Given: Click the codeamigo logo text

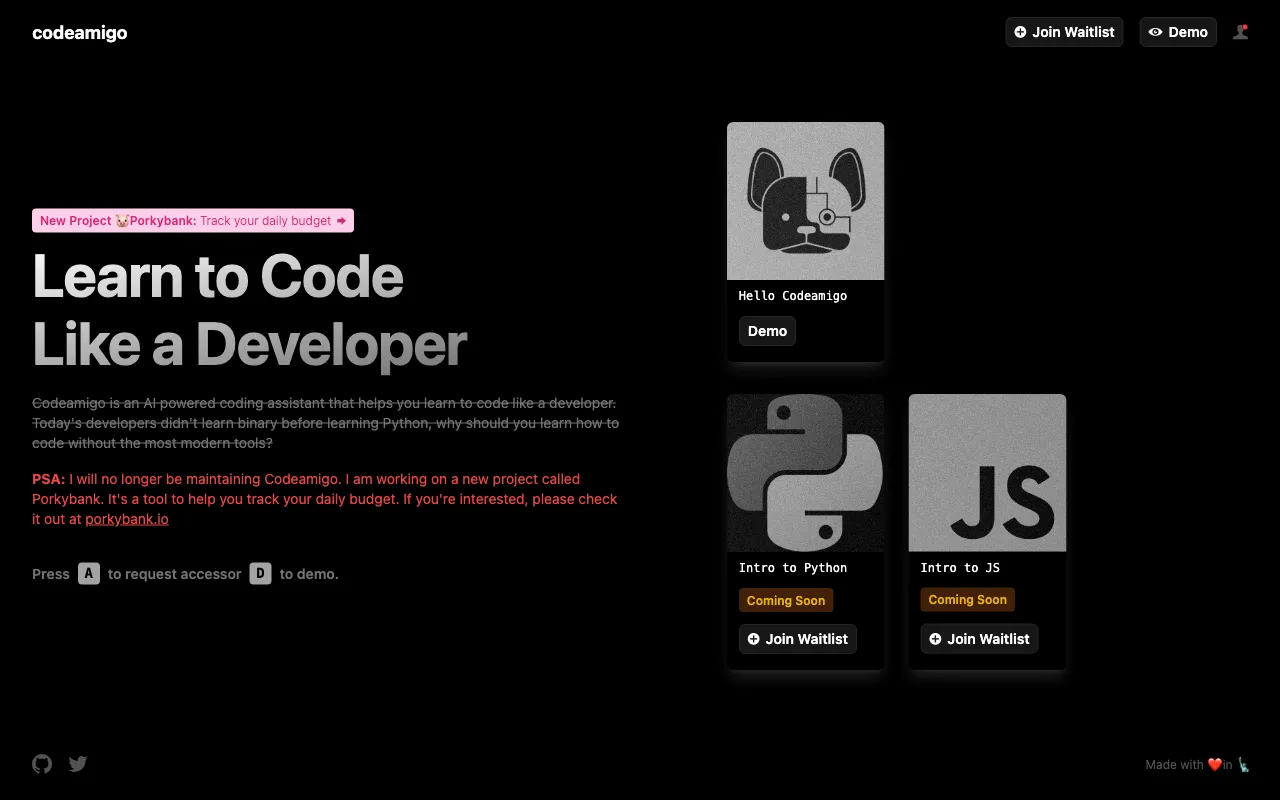Looking at the screenshot, I should 80,32.
